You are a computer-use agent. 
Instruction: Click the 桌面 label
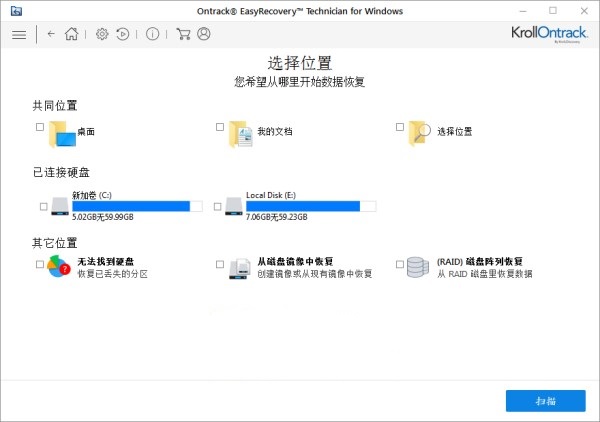coord(86,132)
